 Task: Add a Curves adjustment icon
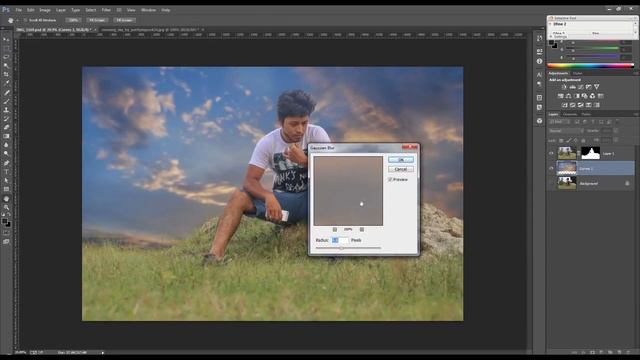(x=580, y=87)
